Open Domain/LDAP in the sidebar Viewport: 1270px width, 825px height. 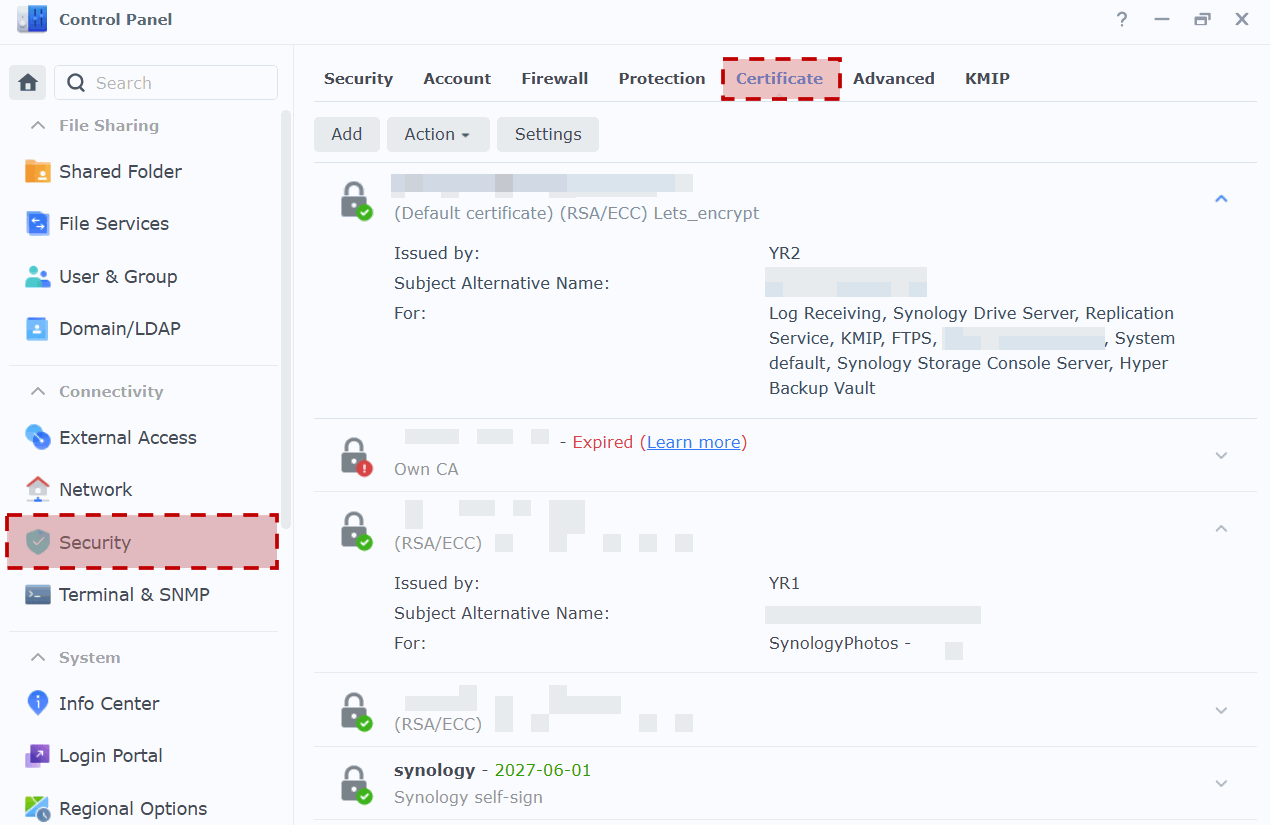point(142,329)
